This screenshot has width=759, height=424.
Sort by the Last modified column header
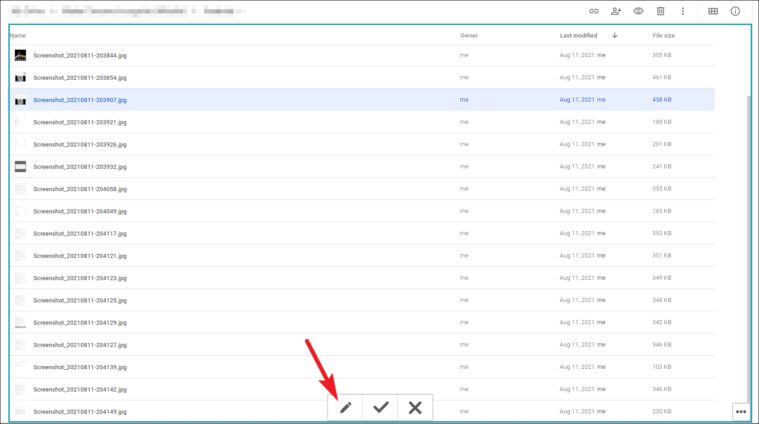[578, 35]
